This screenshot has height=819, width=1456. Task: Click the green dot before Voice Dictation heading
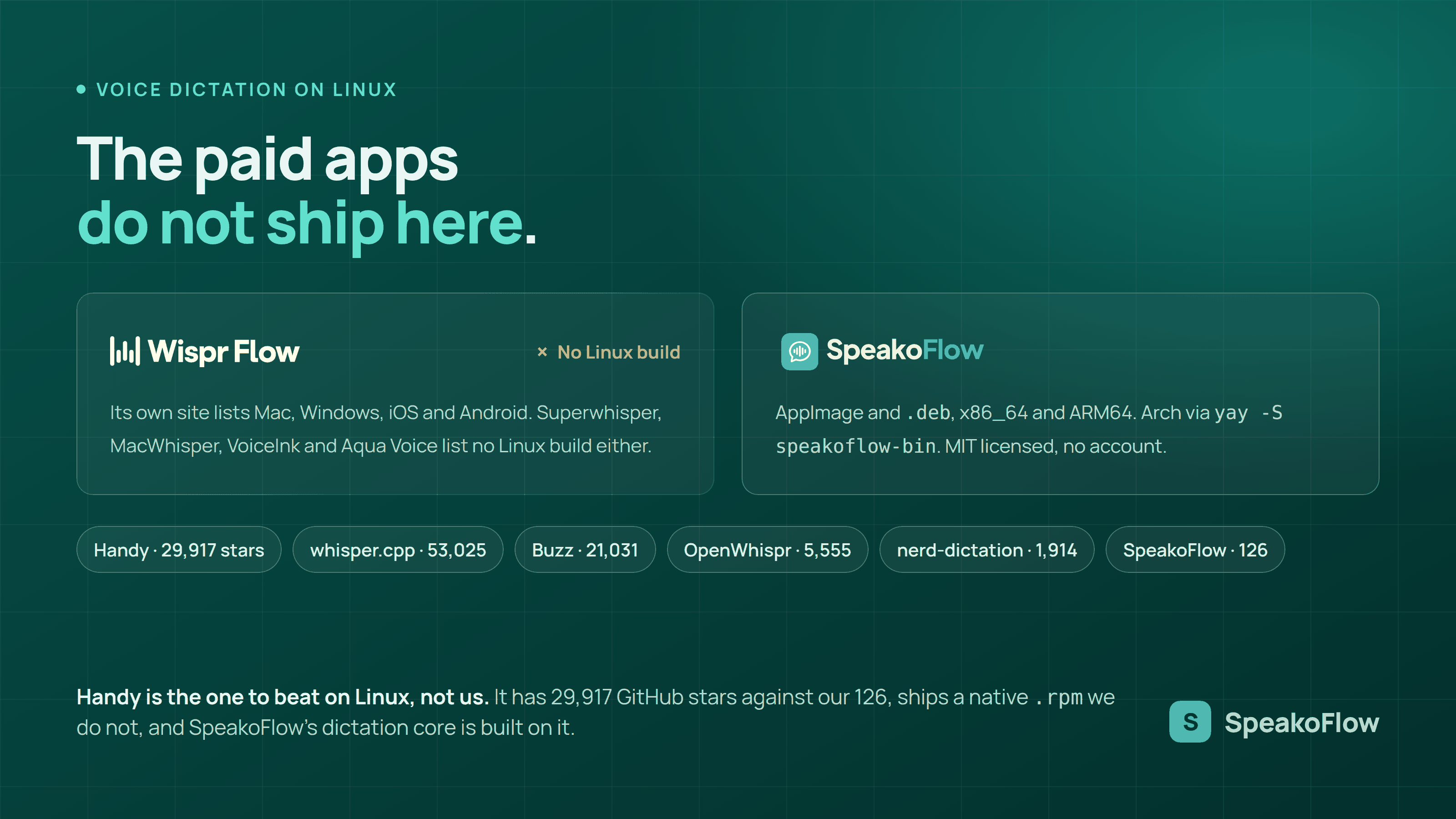(81, 89)
